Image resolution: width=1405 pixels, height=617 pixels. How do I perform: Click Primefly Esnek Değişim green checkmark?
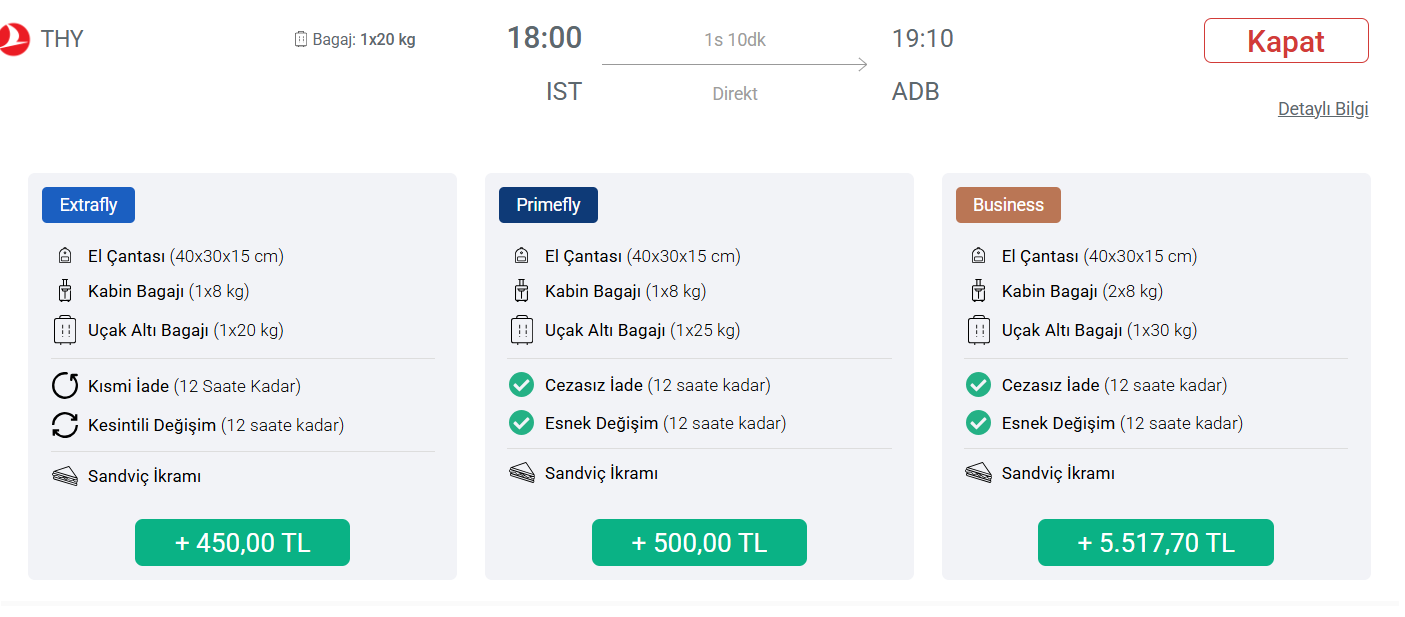click(x=521, y=423)
